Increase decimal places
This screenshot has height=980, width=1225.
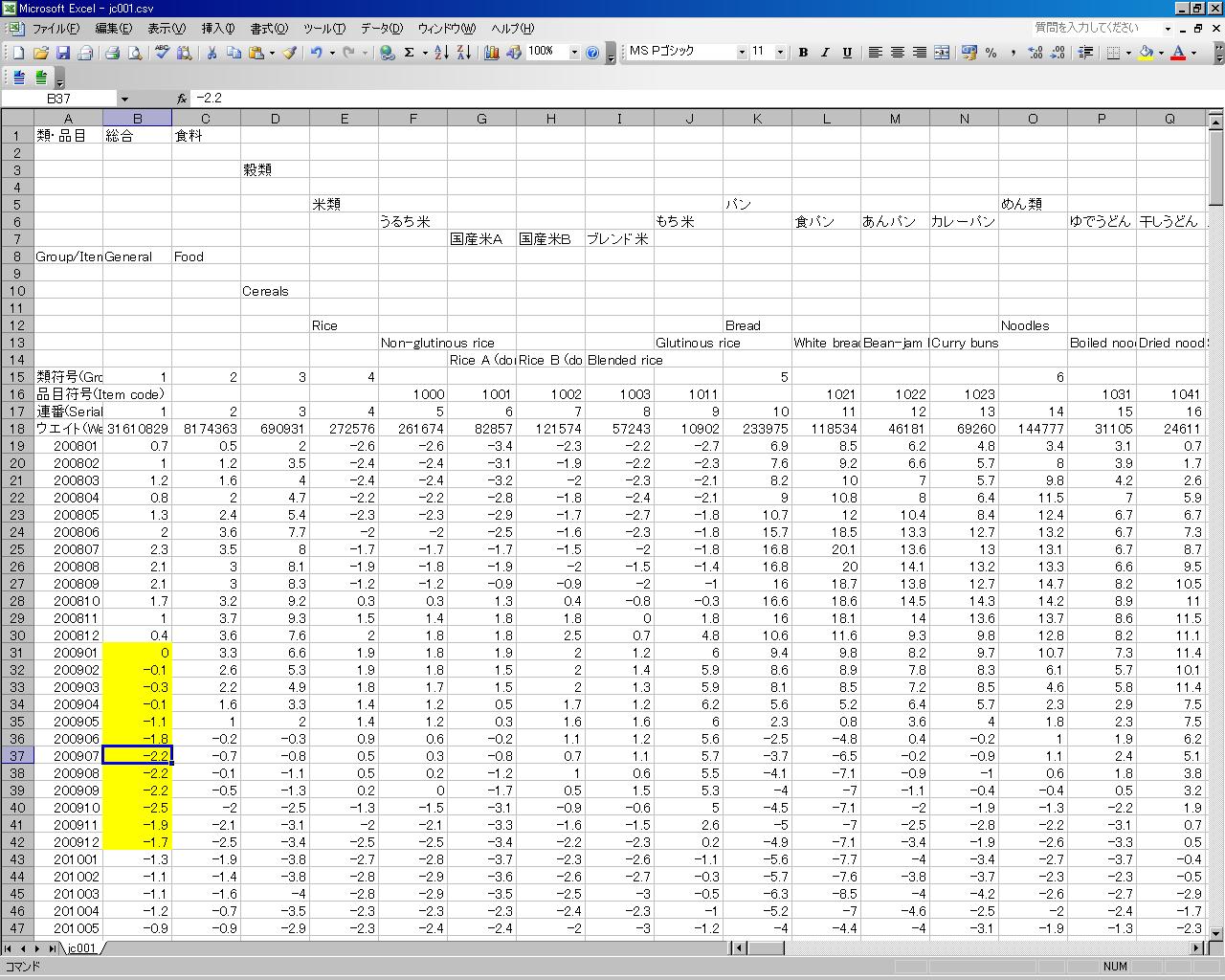[x=1035, y=53]
